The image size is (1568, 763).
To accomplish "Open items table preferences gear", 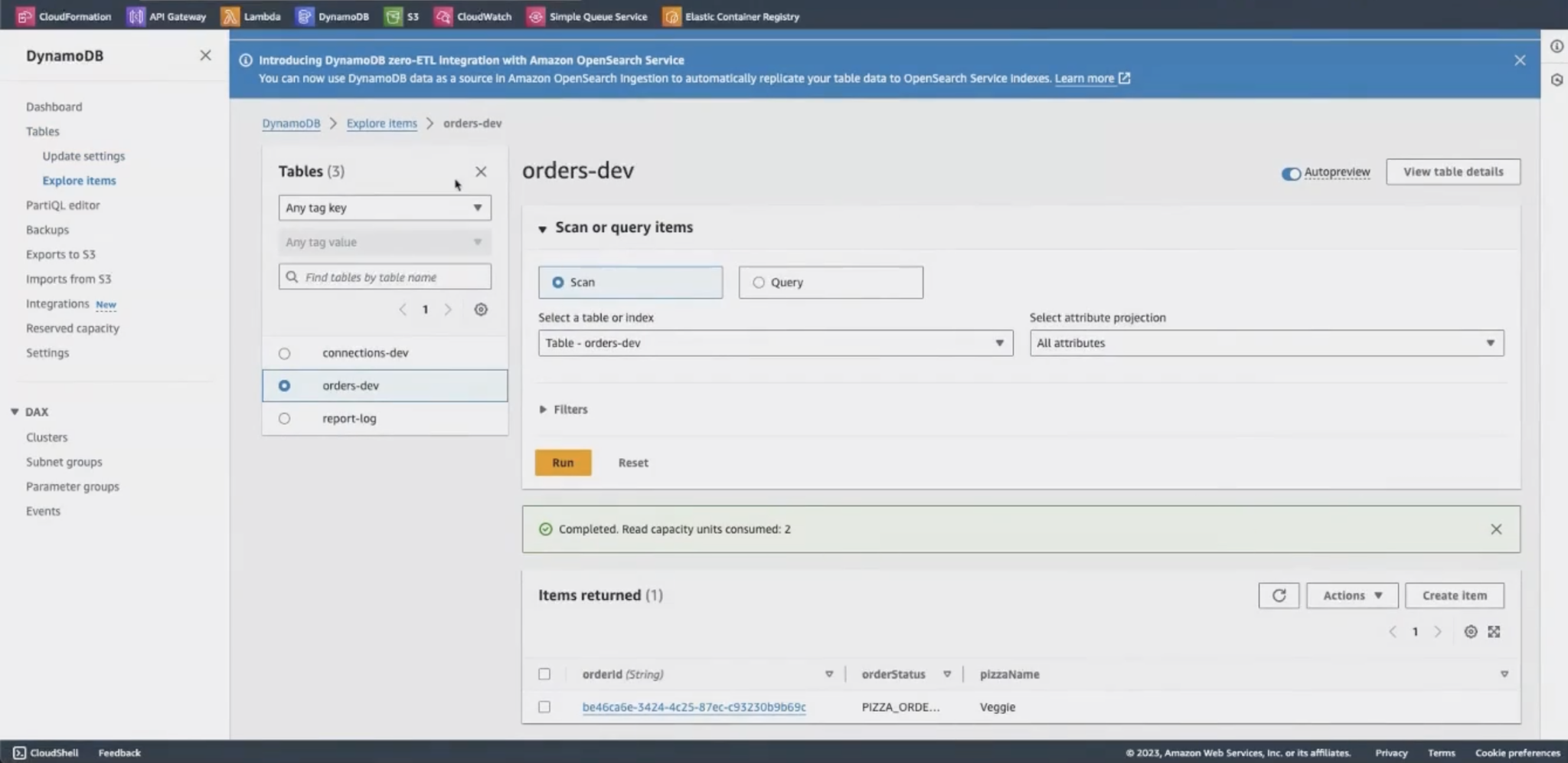I will (1471, 632).
